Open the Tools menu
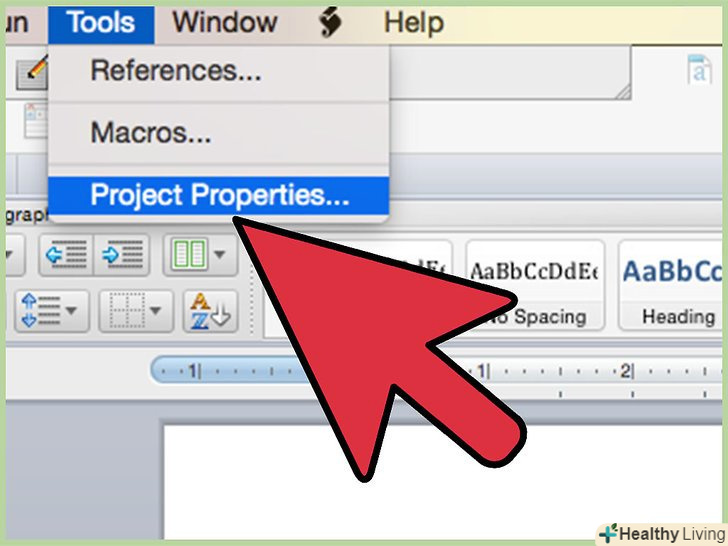Image resolution: width=728 pixels, height=546 pixels. point(101,23)
